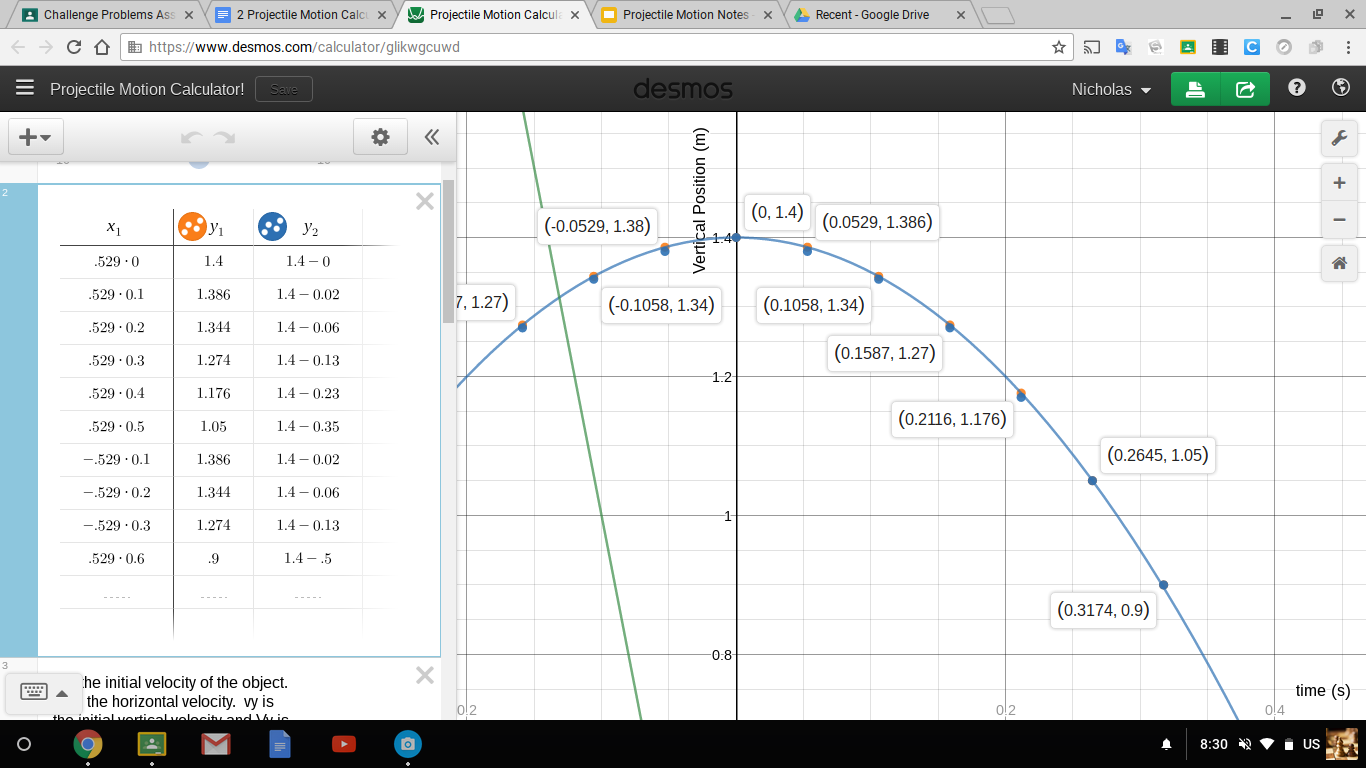This screenshot has height=768, width=1366.
Task: Zoom out on the graph
Action: pos(1339,219)
